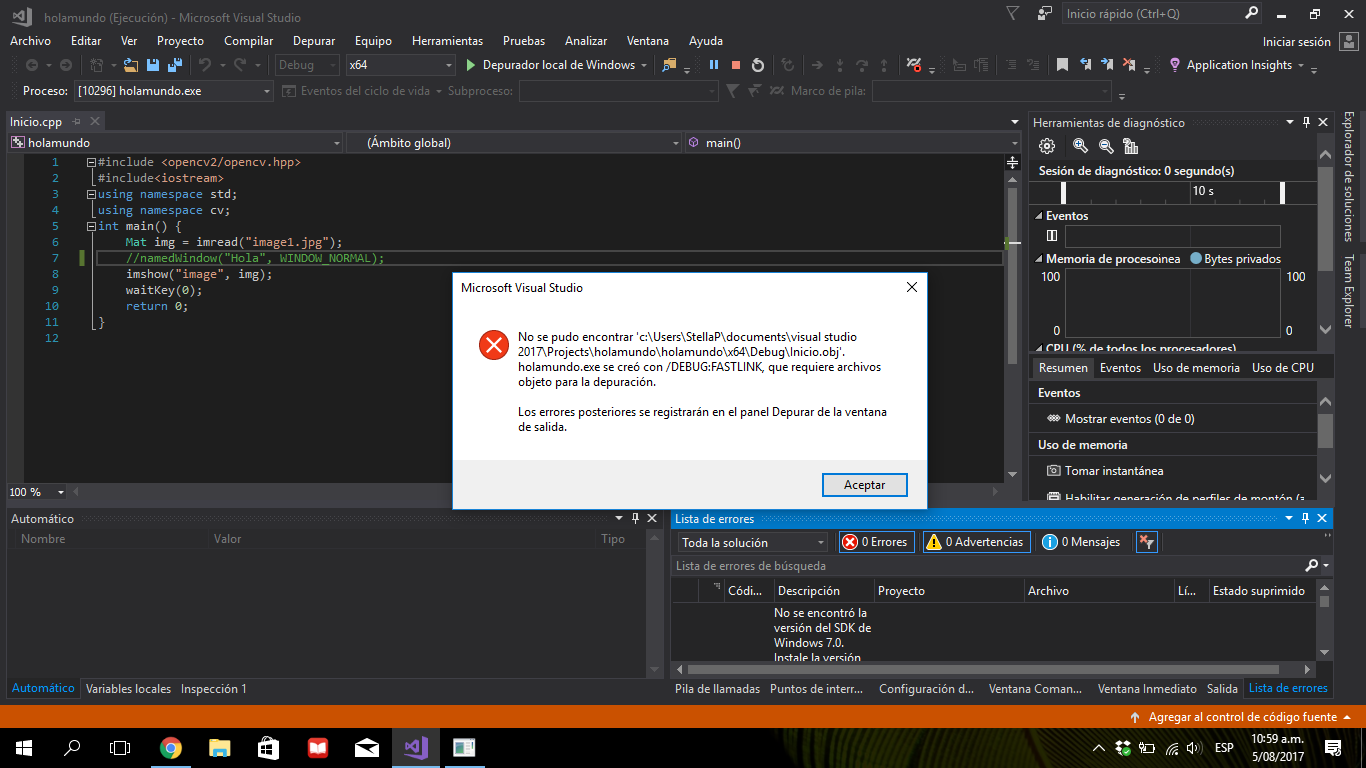Zoom out on the diagnostic timeline
Image resolution: width=1366 pixels, height=768 pixels.
coord(1106,146)
